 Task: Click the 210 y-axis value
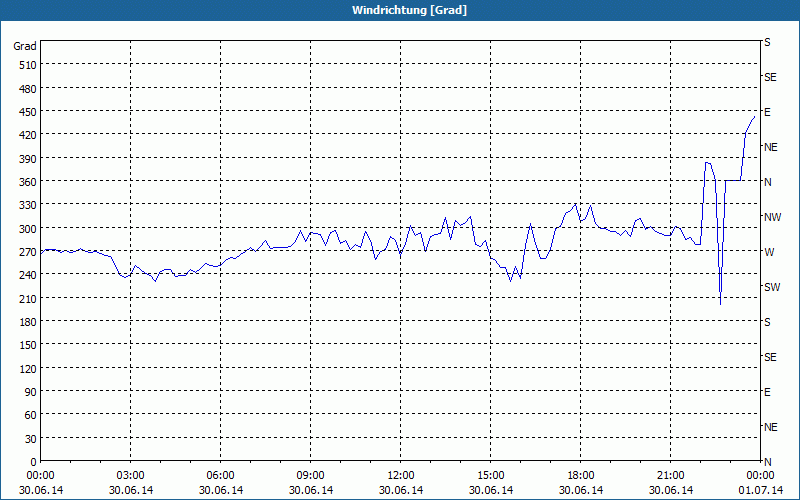[x=28, y=299]
